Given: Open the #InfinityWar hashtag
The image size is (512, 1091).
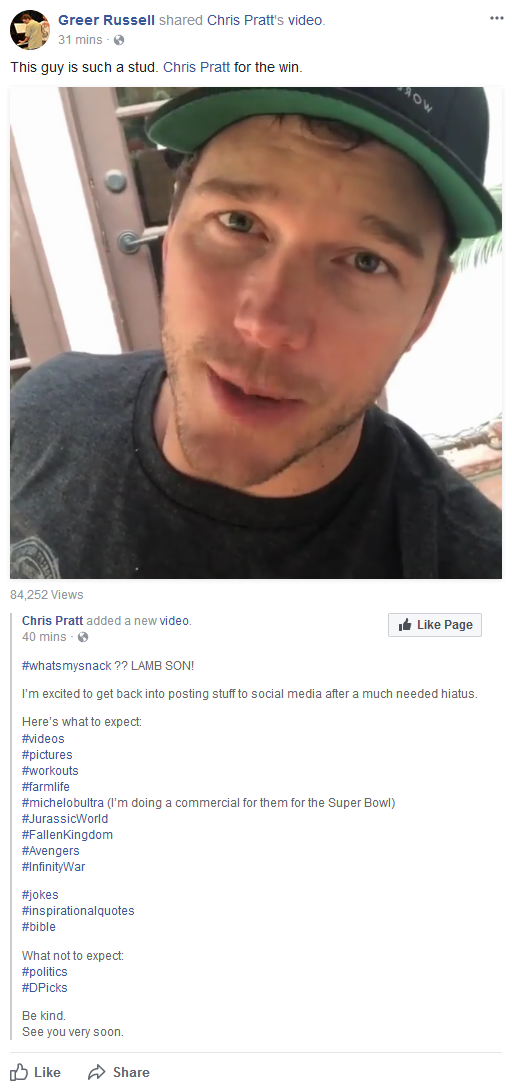Looking at the screenshot, I should click(x=54, y=867).
